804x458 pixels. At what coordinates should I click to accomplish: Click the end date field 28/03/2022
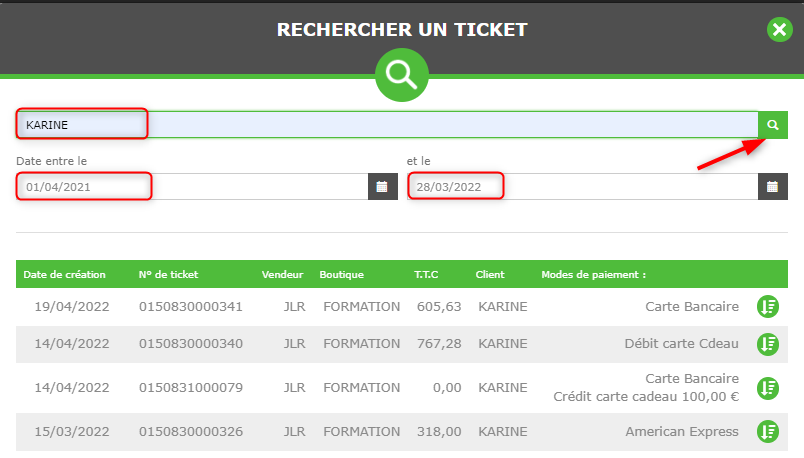point(582,187)
